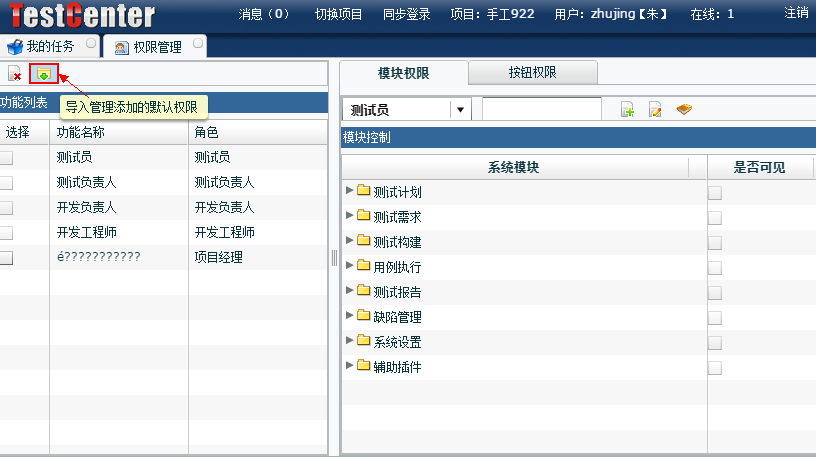816x458 pixels.
Task: Click the add page icon with green plus
Action: 627,110
